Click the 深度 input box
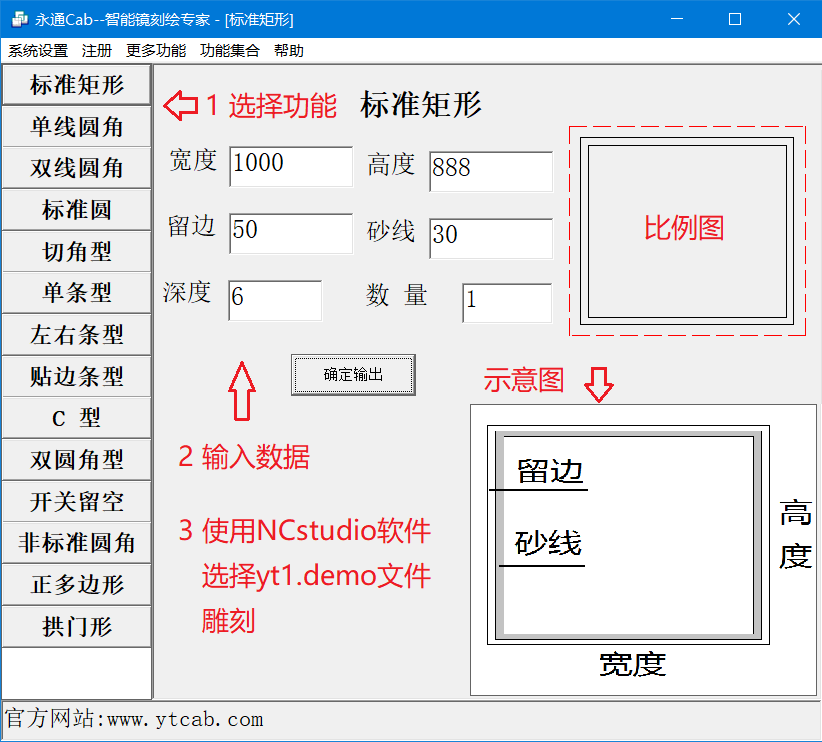Viewport: 822px width, 742px height. 275,300
